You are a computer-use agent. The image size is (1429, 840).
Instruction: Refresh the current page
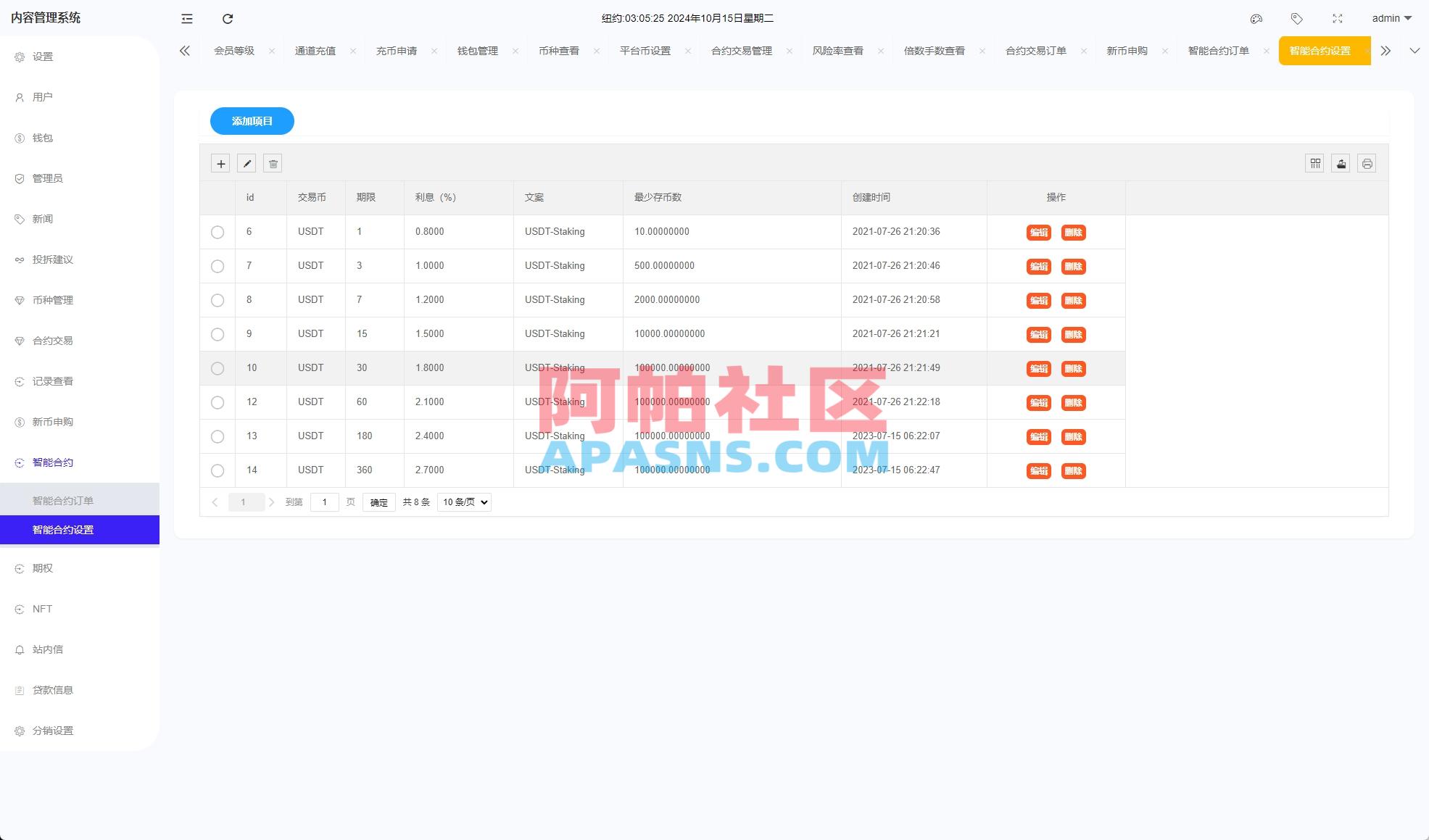pos(228,19)
